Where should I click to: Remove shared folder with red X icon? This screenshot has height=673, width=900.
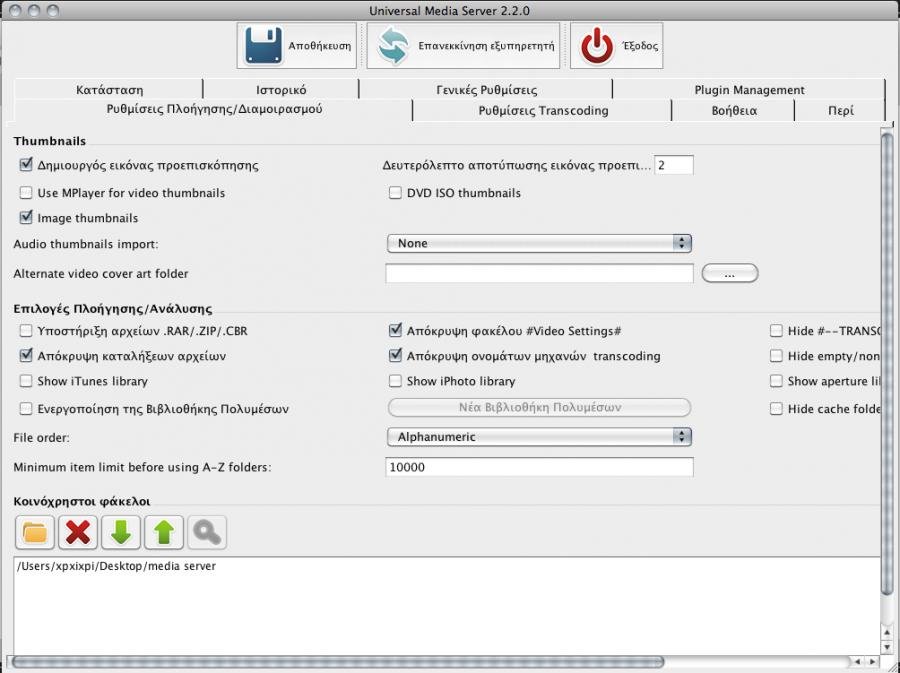click(x=78, y=532)
